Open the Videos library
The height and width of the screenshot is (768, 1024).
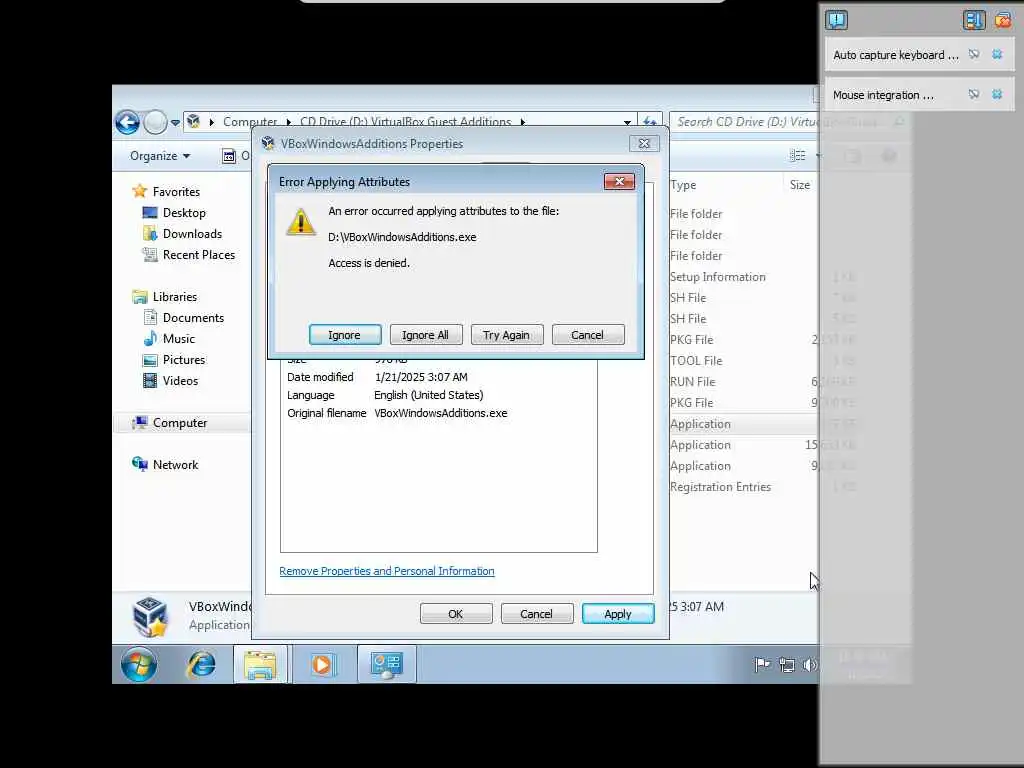180,381
